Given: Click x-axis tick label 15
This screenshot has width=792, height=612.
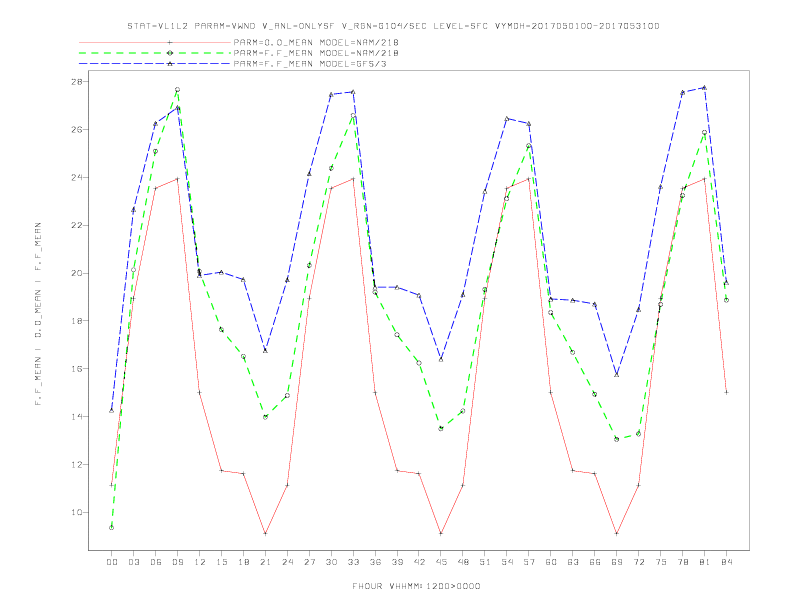Looking at the screenshot, I should click(221, 562).
